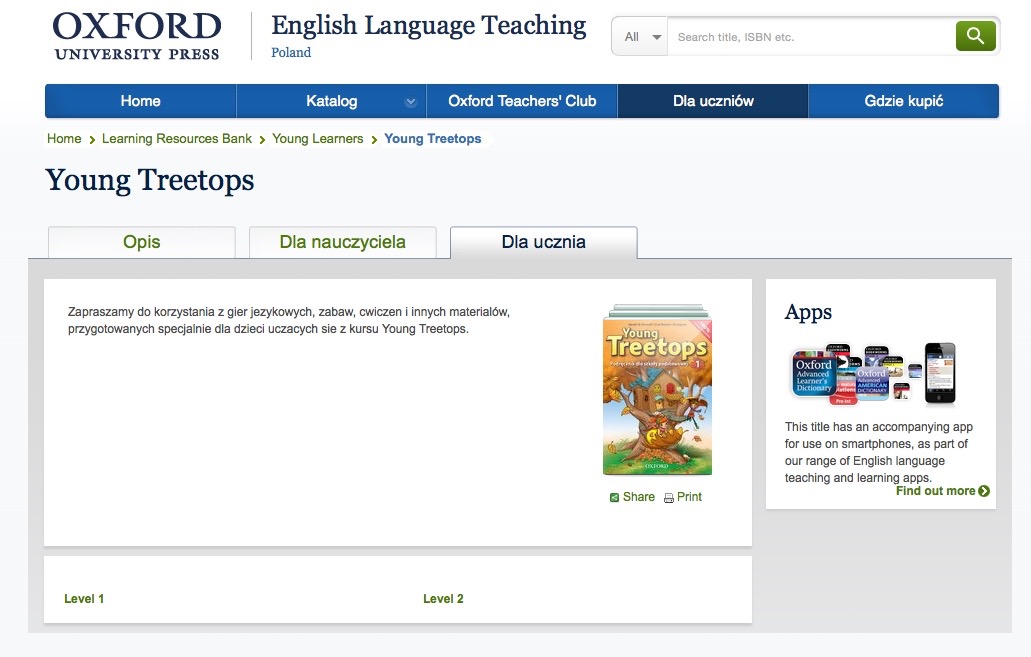1031x657 pixels.
Task: Expand the Katalog menu arrow
Action: click(410, 102)
